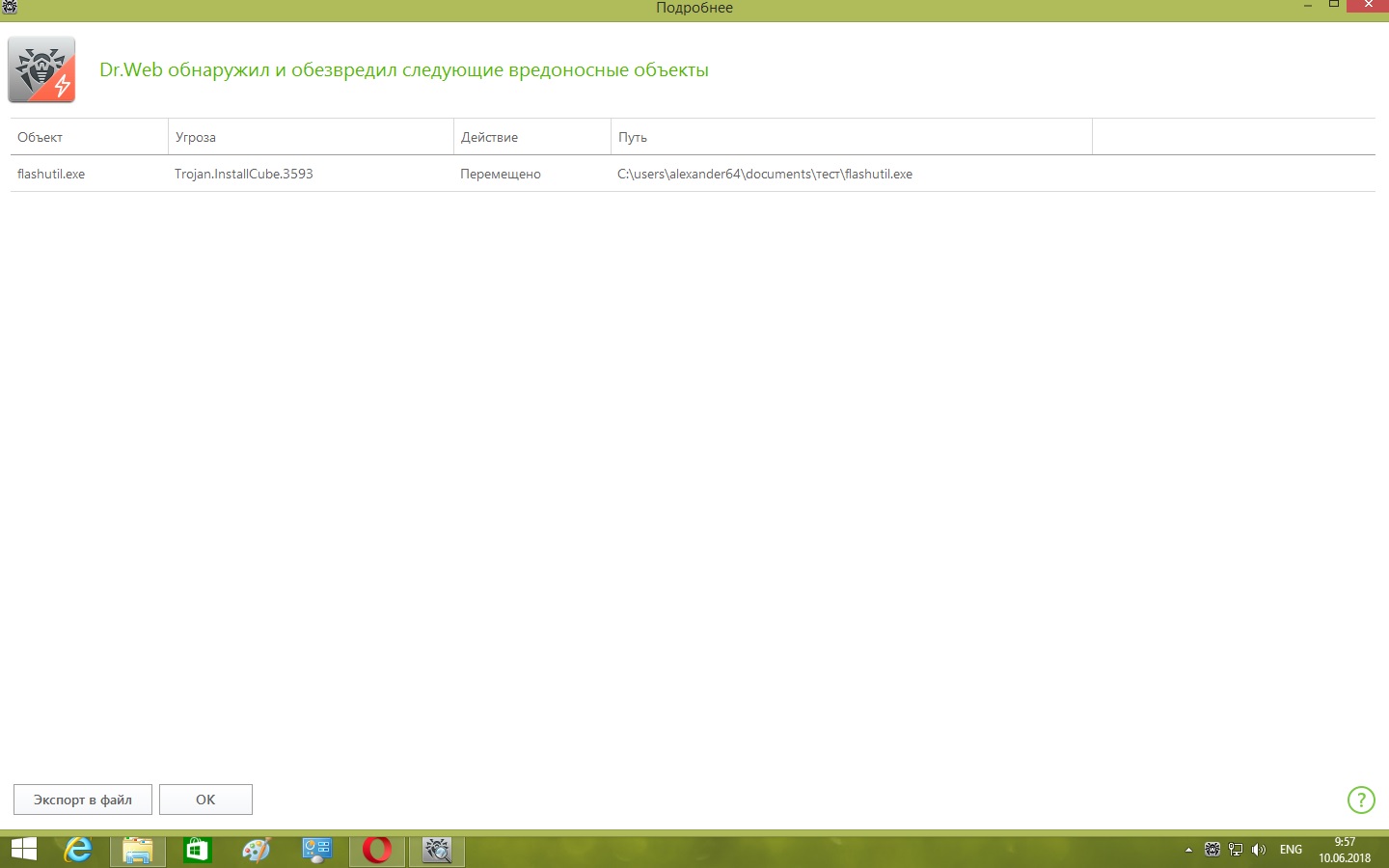Select the Dr.Web scanner taskbar icon
Image resolution: width=1389 pixels, height=868 pixels.
click(x=437, y=850)
